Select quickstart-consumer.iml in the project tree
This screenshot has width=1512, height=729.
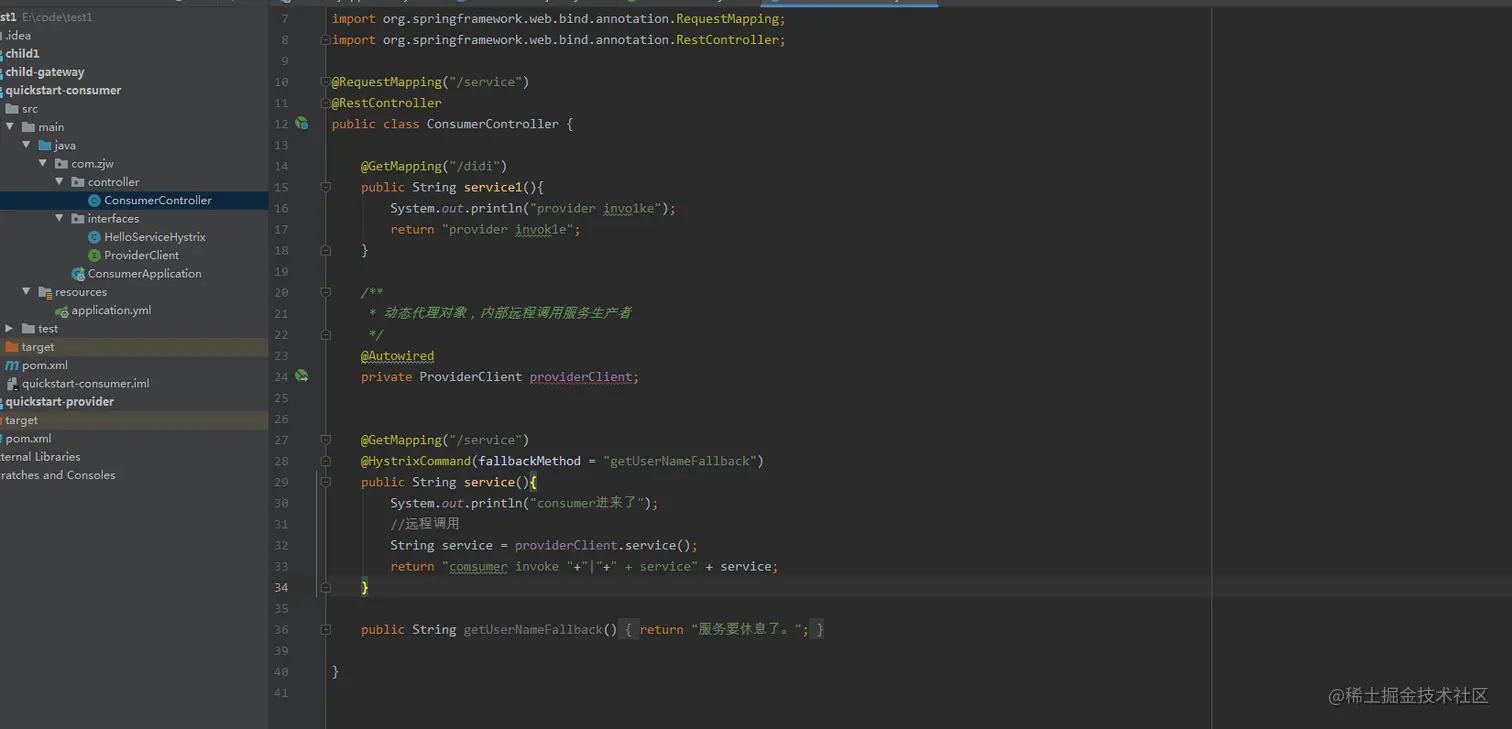[x=86, y=383]
